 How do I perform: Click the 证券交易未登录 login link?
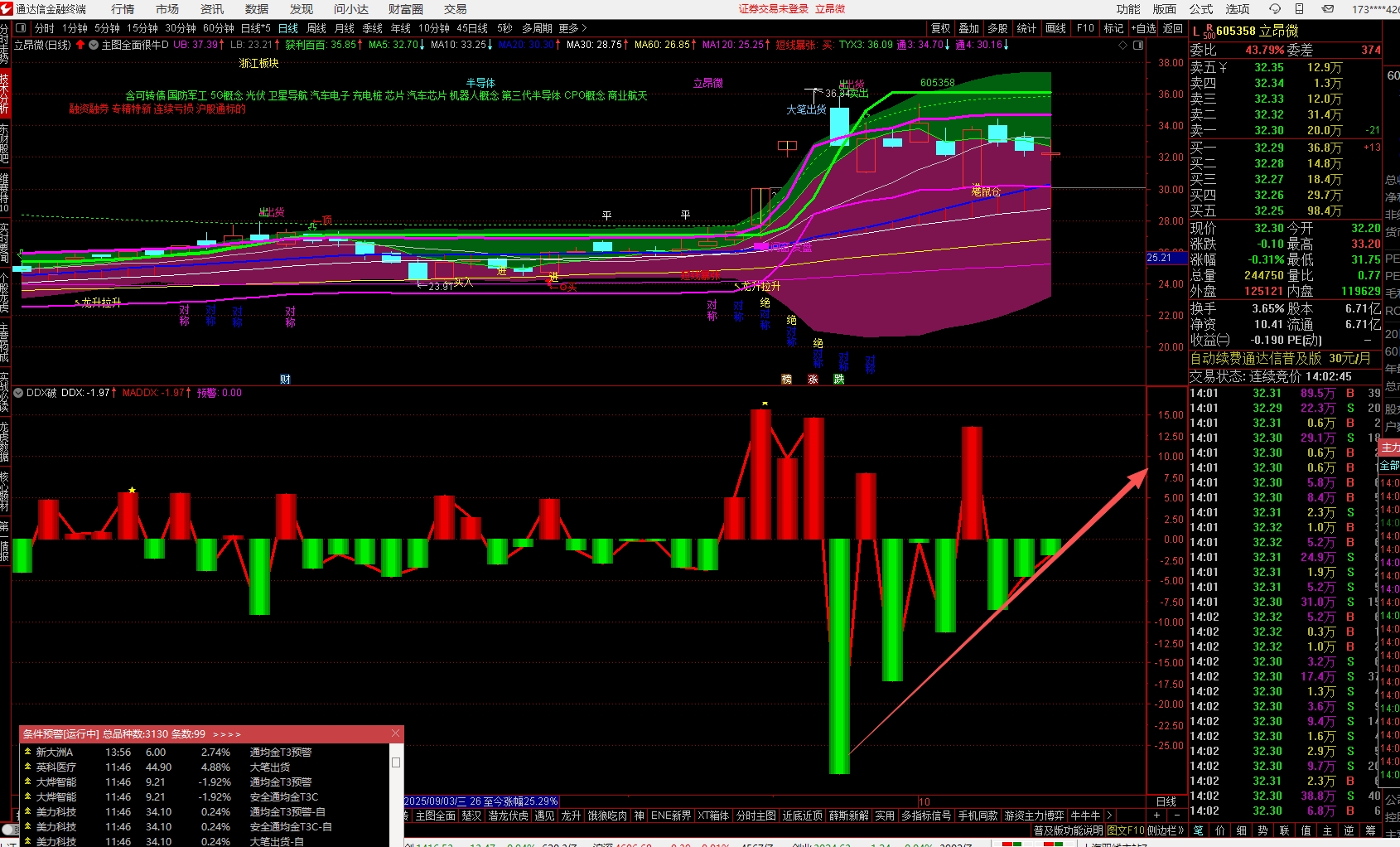pyautogui.click(x=774, y=9)
